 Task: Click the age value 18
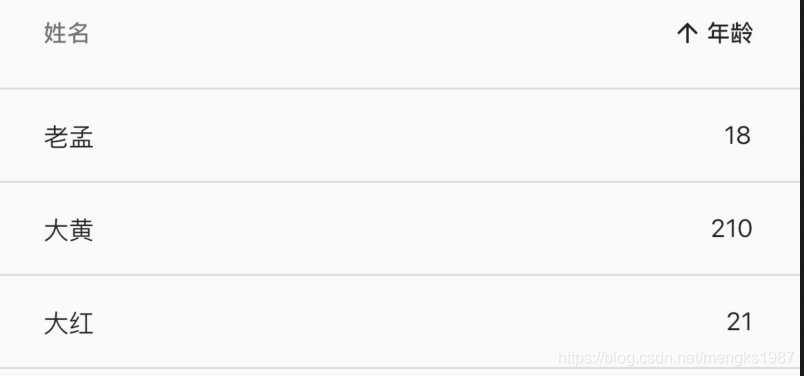737,136
